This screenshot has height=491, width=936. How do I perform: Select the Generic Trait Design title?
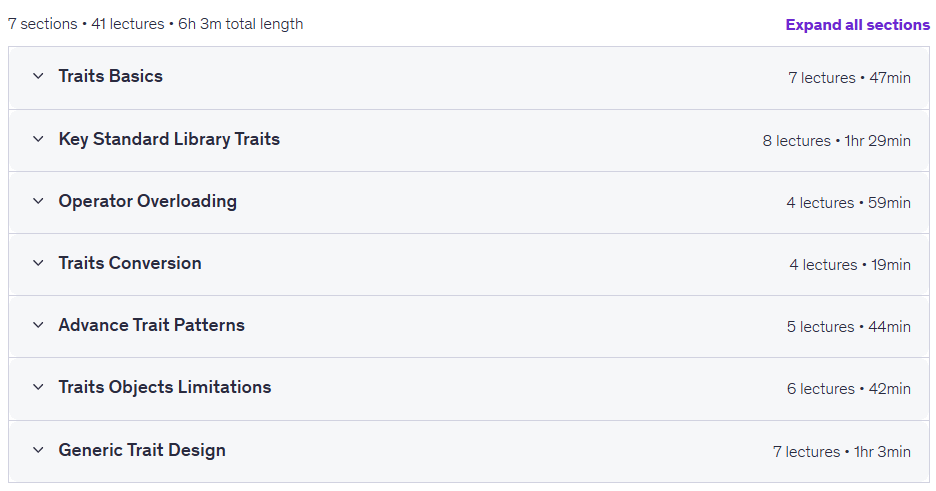tap(142, 450)
